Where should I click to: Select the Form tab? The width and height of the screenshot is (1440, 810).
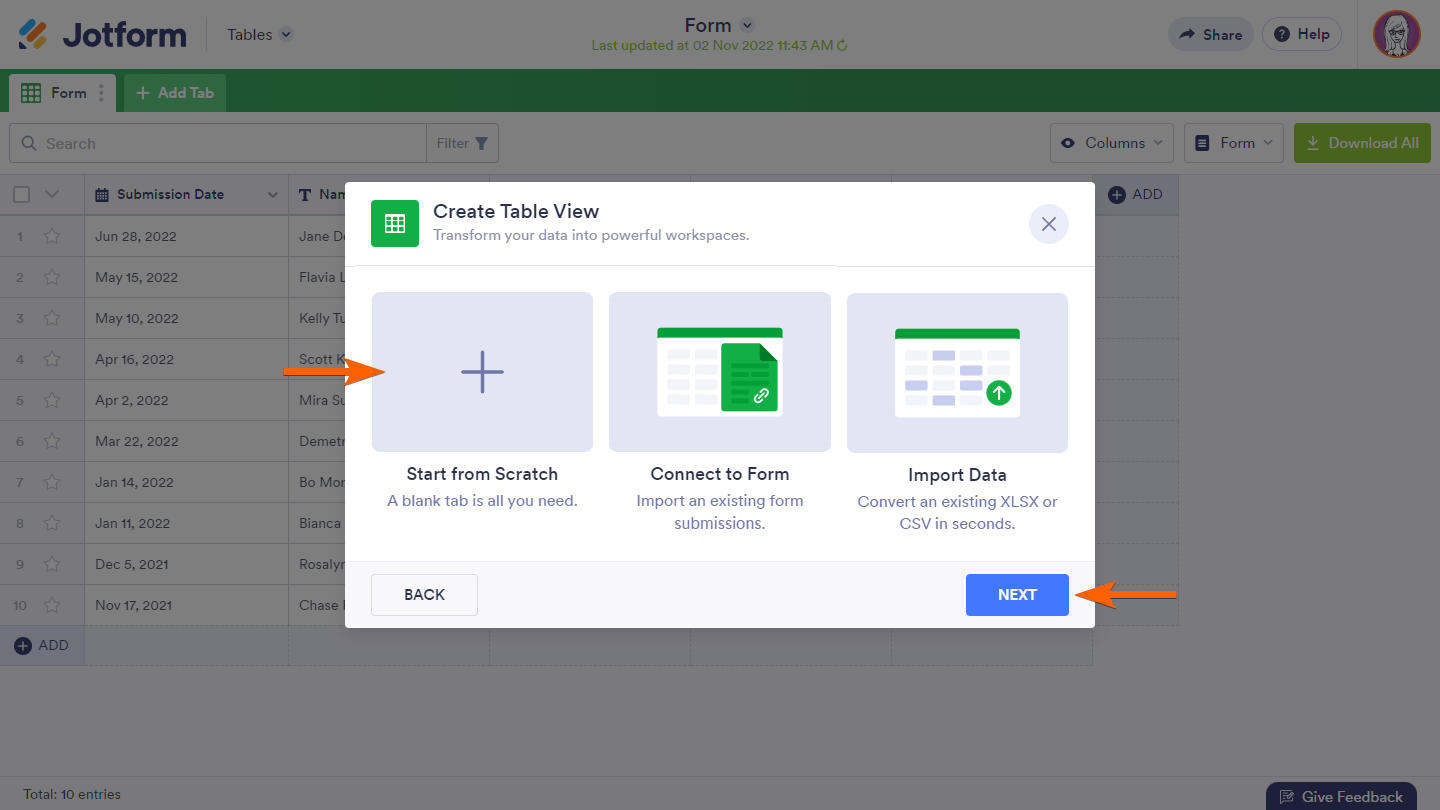click(x=55, y=93)
